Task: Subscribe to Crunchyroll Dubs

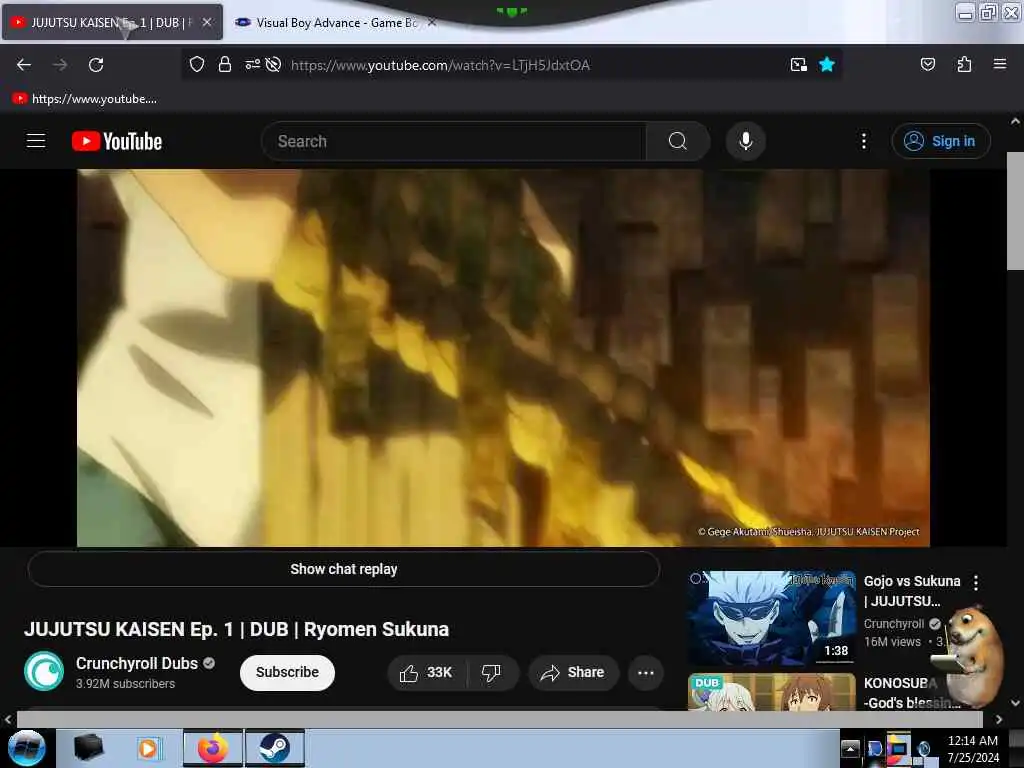Action: 287,672
